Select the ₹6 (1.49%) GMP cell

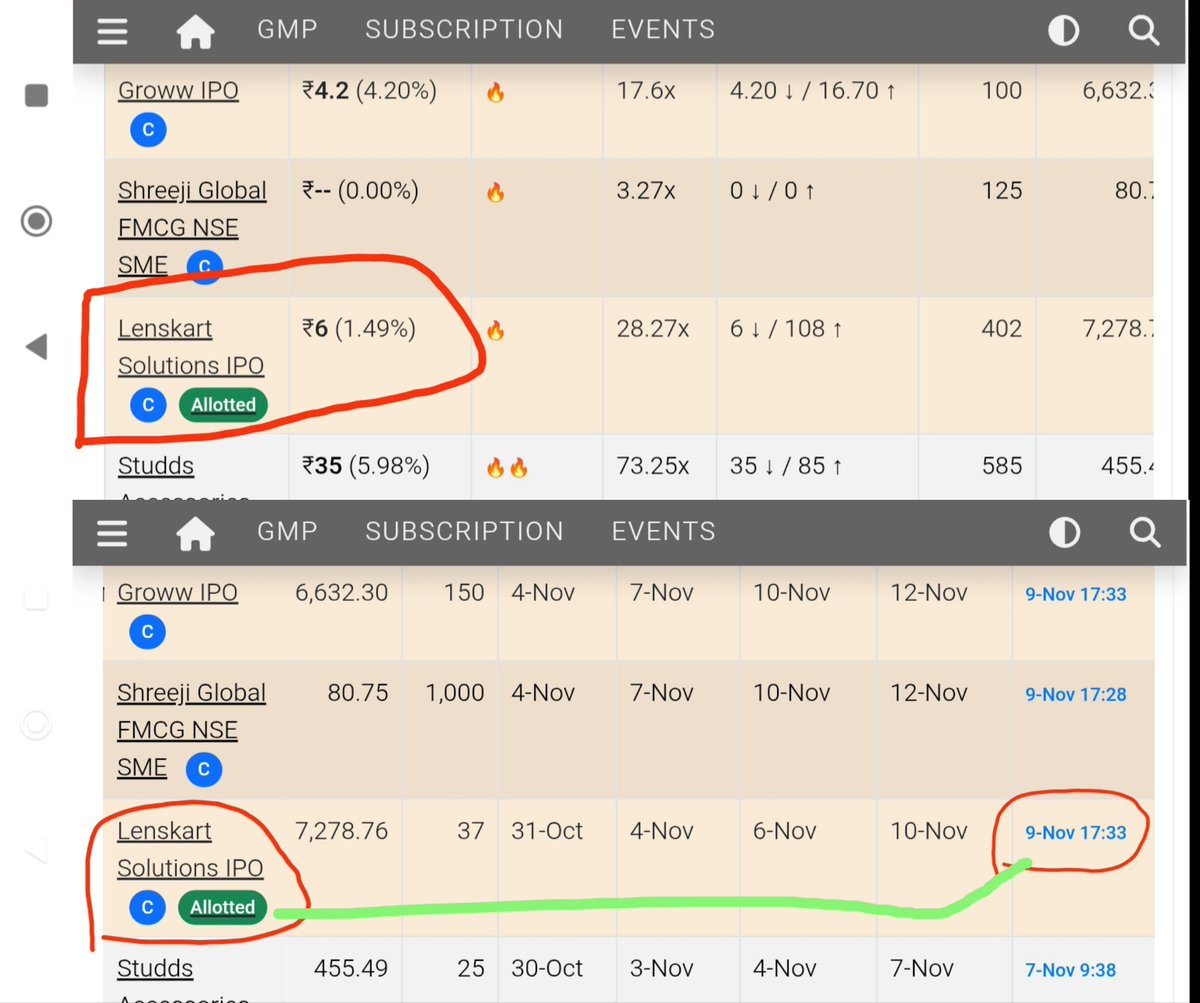[x=358, y=328]
